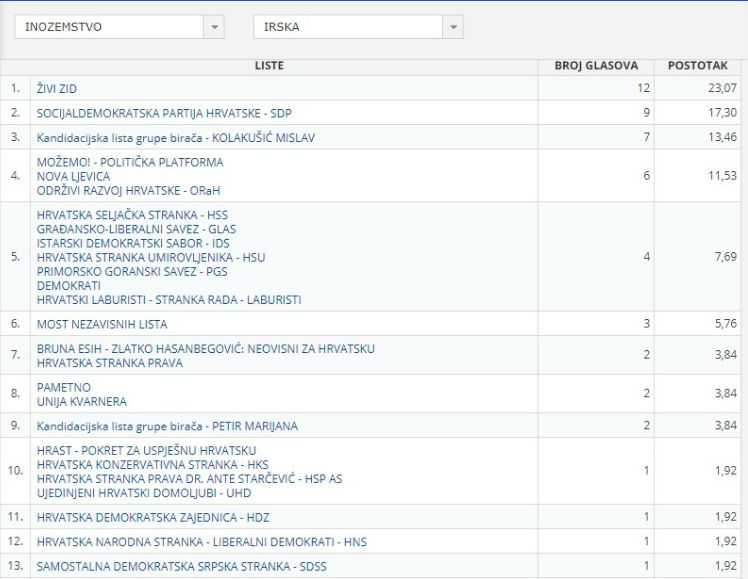Open the IRSKA dropdown arrow
Image resolution: width=748 pixels, height=579 pixels.
453,27
